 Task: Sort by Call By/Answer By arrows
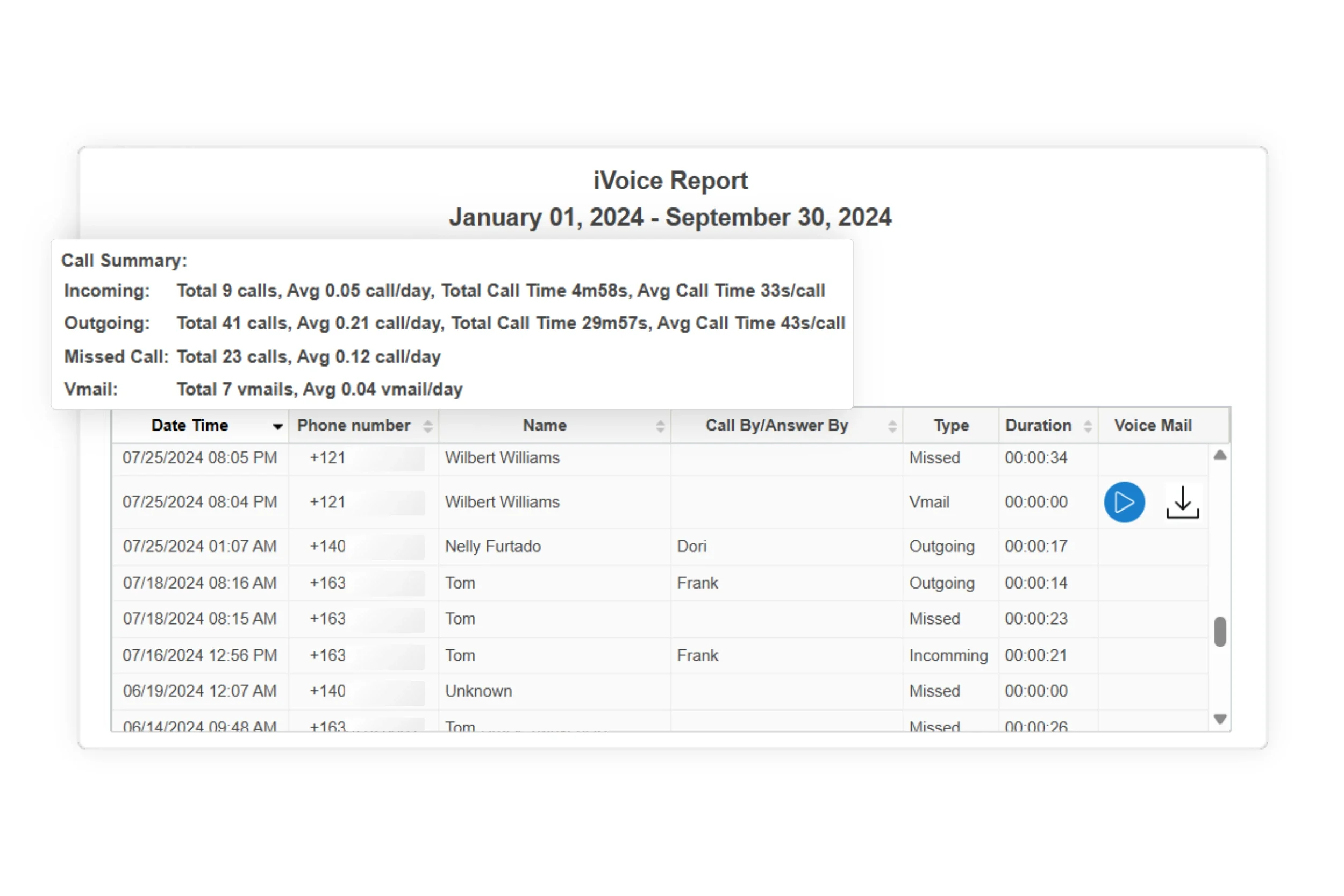pyautogui.click(x=892, y=426)
